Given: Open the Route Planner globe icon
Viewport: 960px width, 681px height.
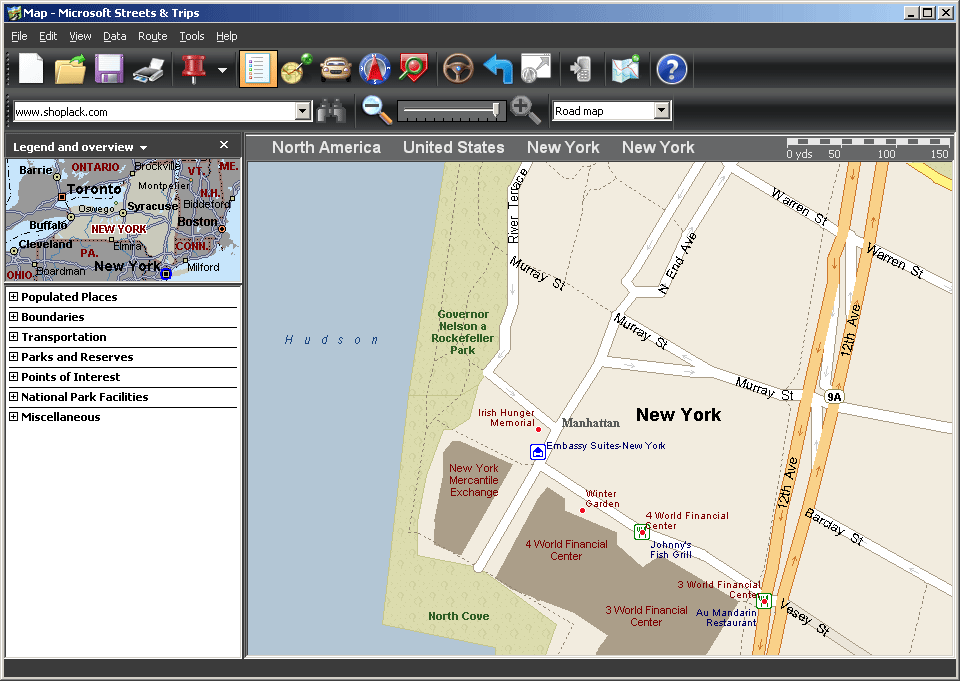Looking at the screenshot, I should (296, 69).
